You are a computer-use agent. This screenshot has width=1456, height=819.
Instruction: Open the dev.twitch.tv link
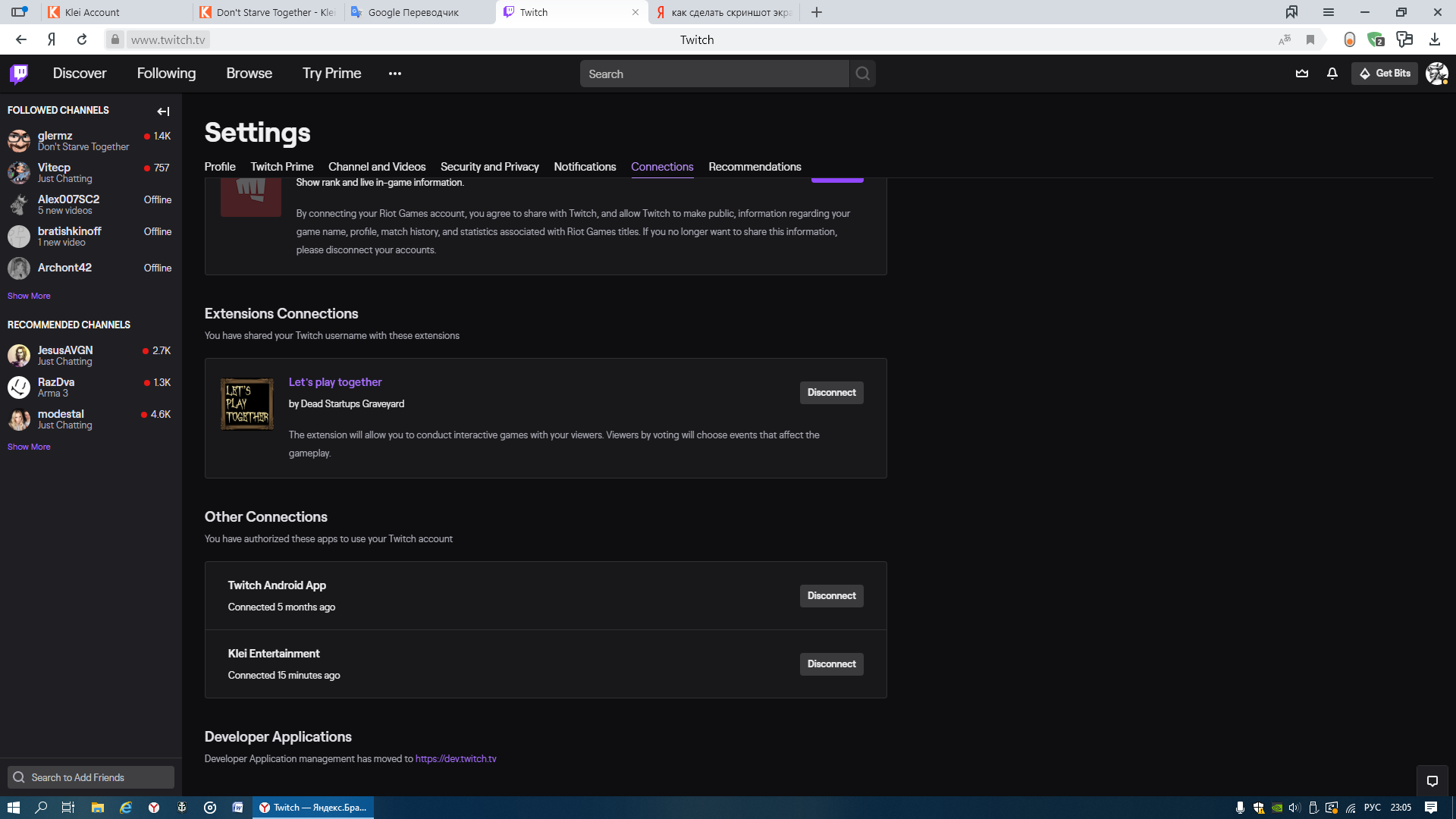click(456, 759)
